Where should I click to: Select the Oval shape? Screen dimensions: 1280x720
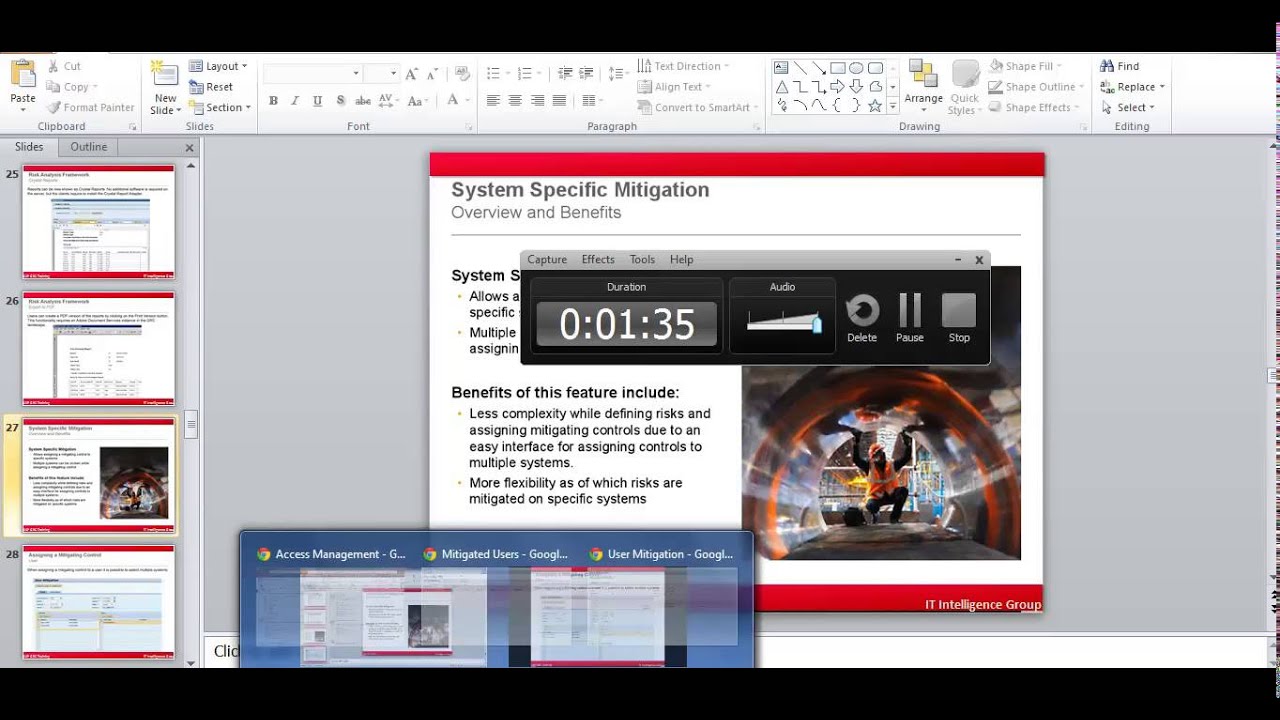(857, 68)
